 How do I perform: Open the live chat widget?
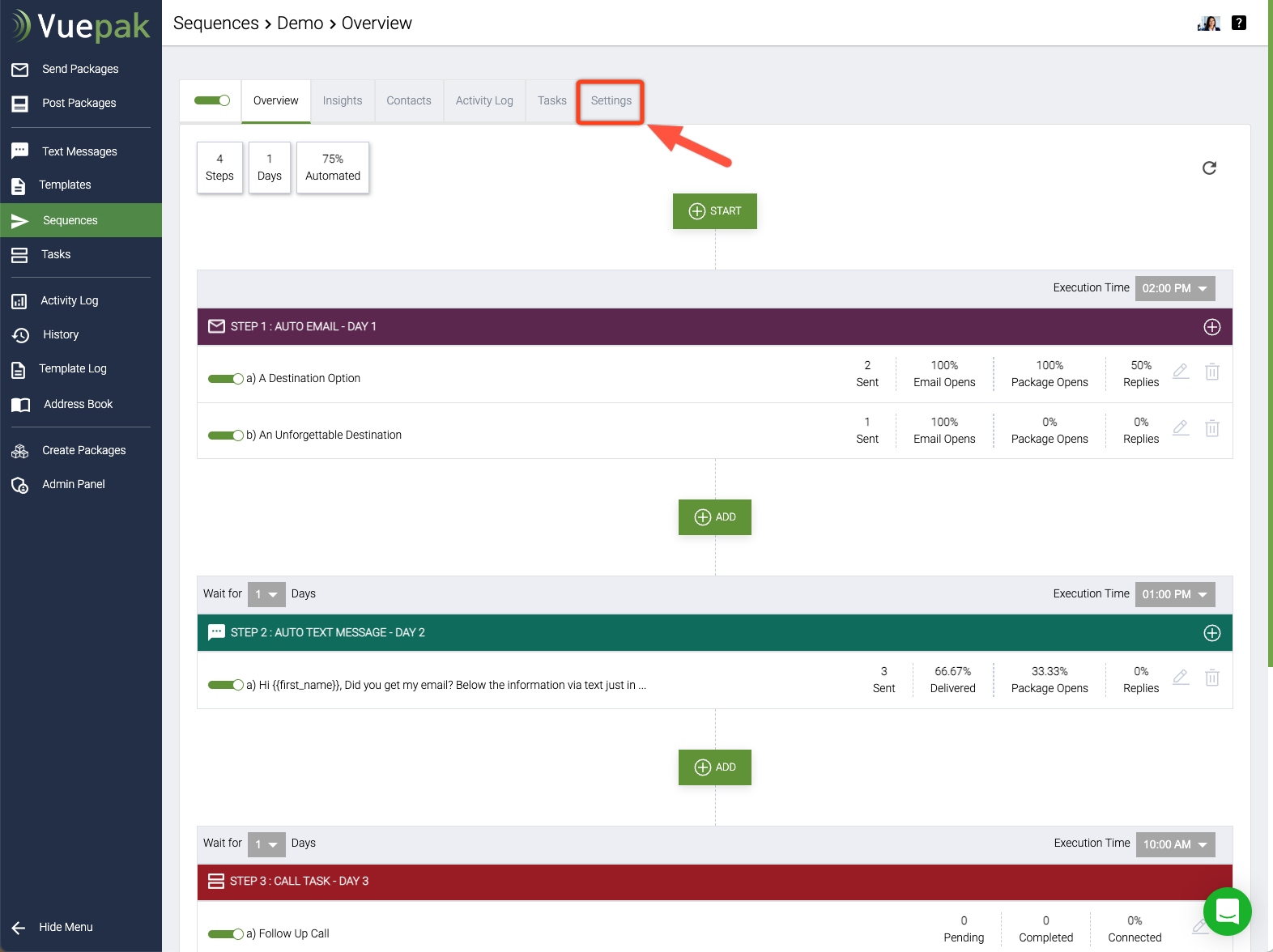[x=1227, y=911]
